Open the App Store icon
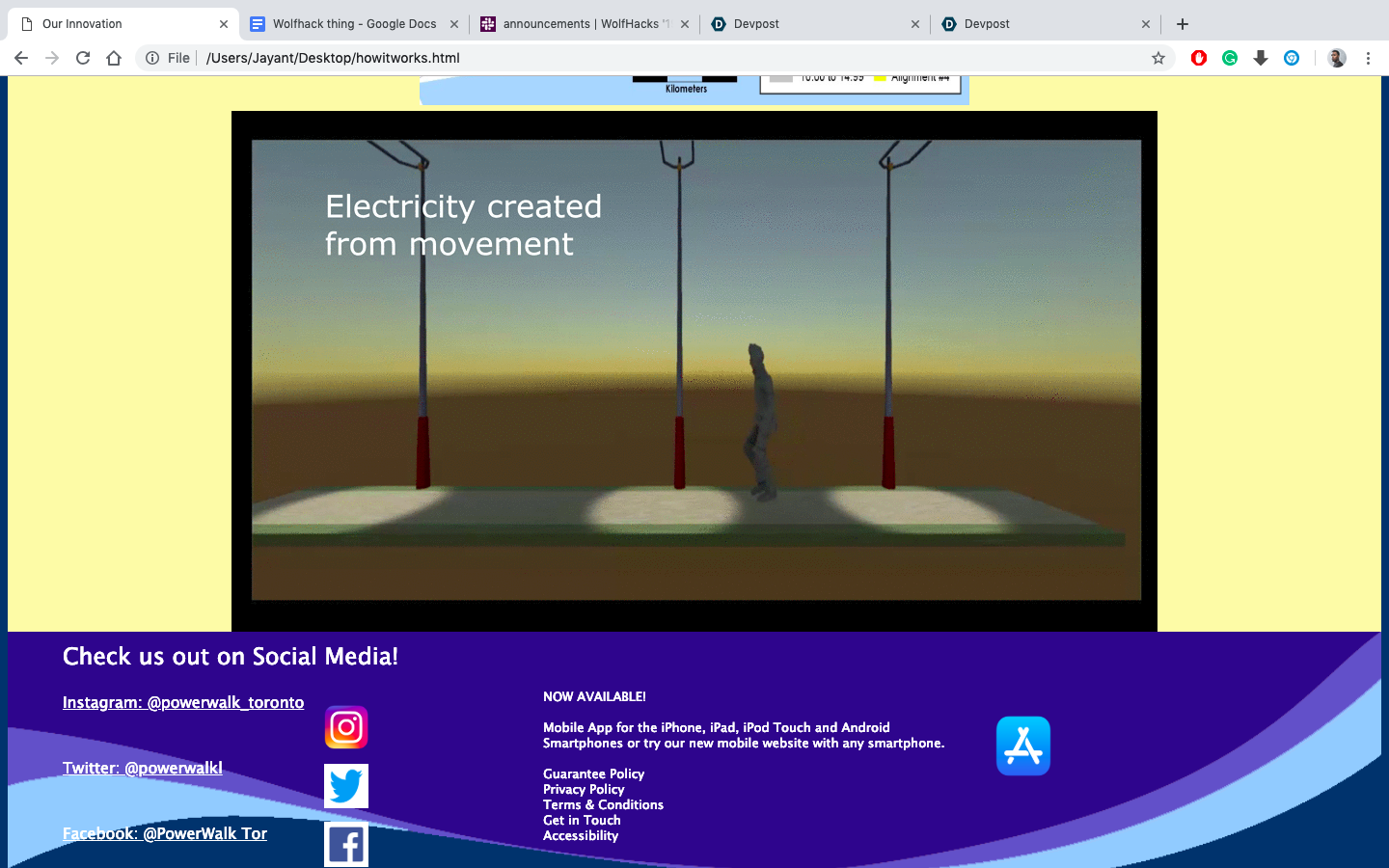1389x868 pixels. coord(1023,746)
